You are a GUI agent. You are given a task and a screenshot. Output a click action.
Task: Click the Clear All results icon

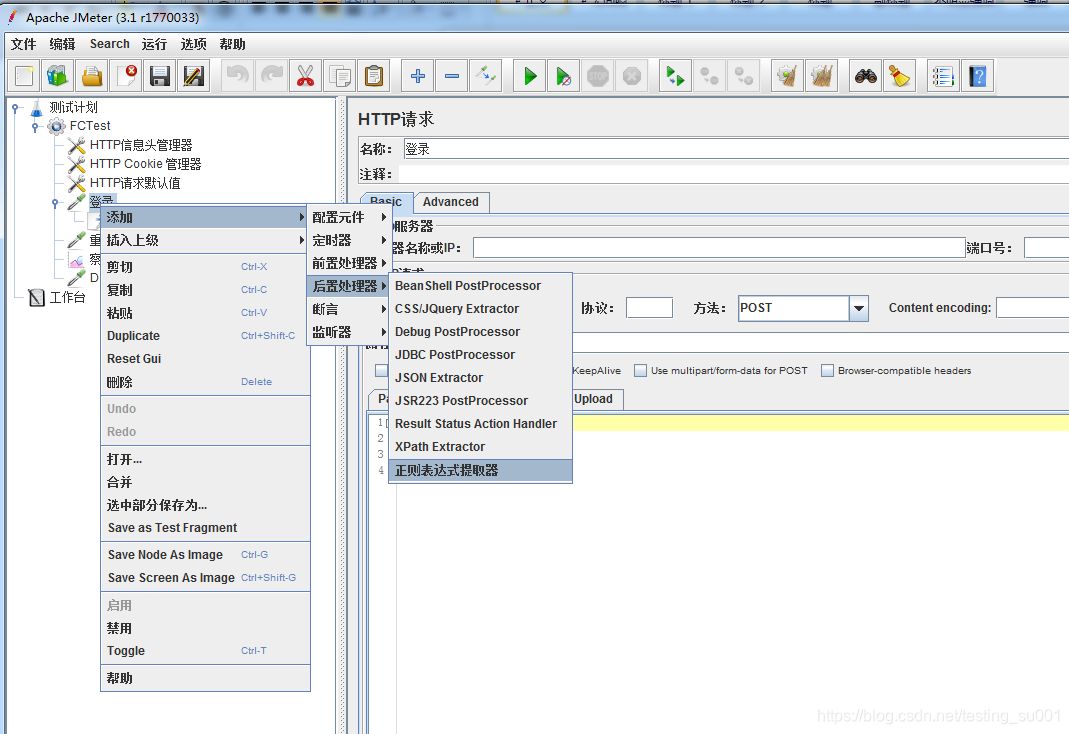click(822, 76)
